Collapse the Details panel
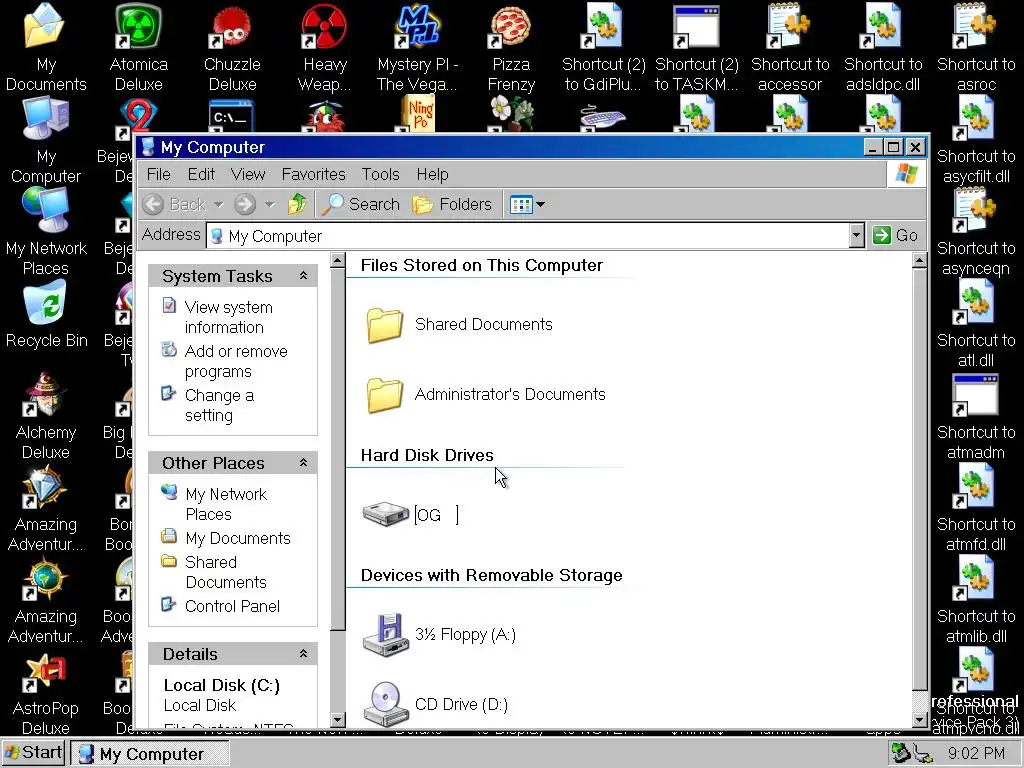This screenshot has height=768, width=1024. 303,654
